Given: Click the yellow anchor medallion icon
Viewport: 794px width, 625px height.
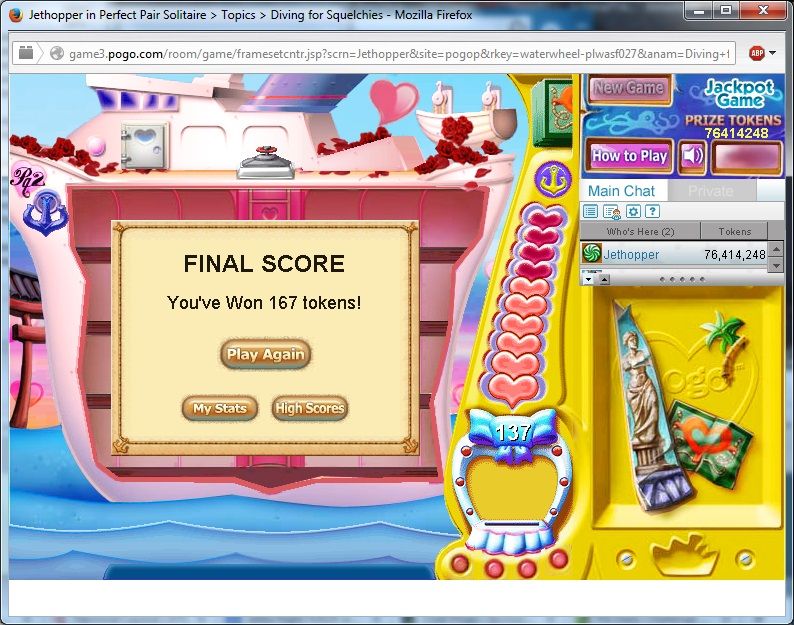Looking at the screenshot, I should pos(552,179).
